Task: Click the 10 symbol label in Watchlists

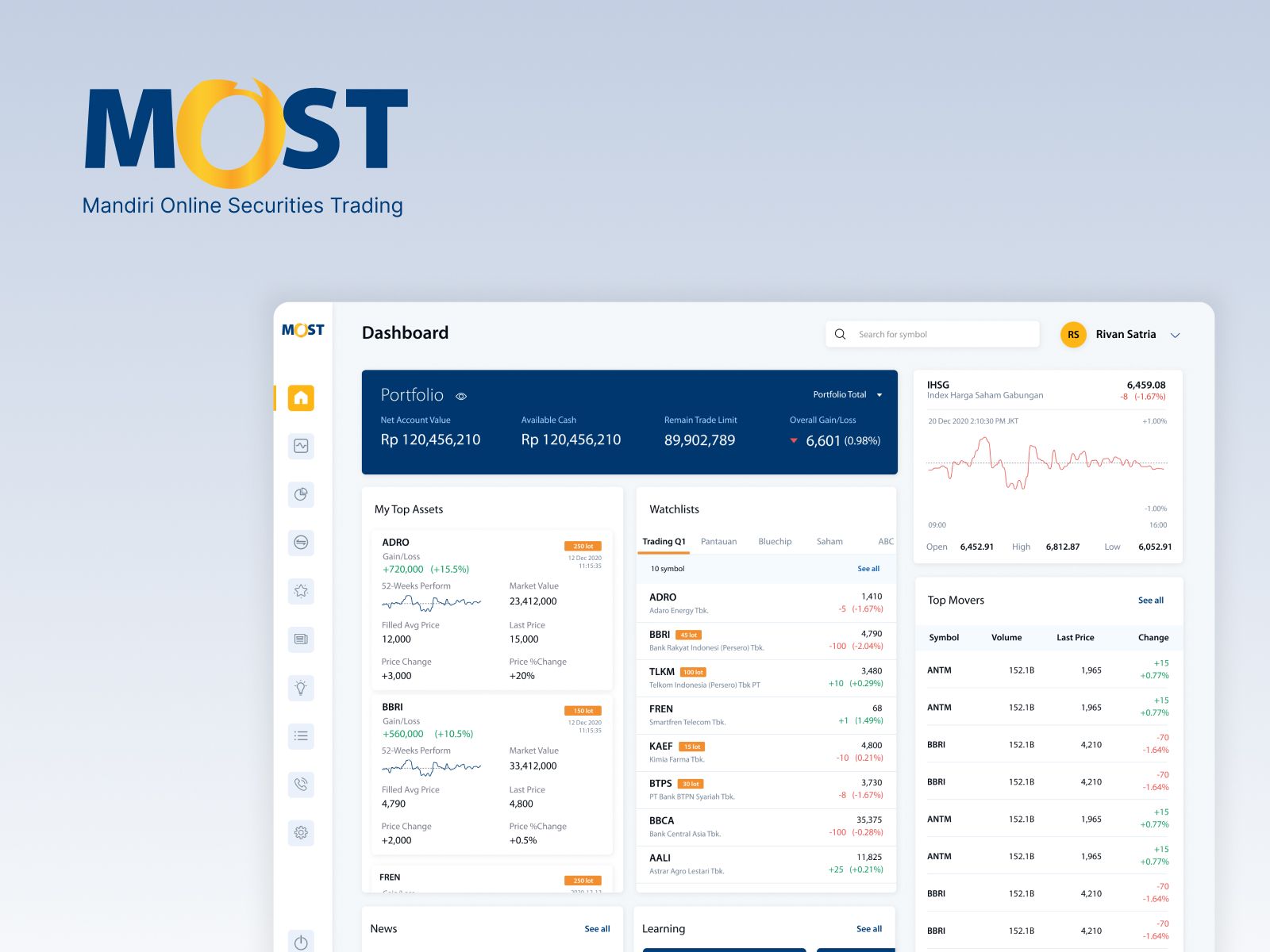Action: 668,569
